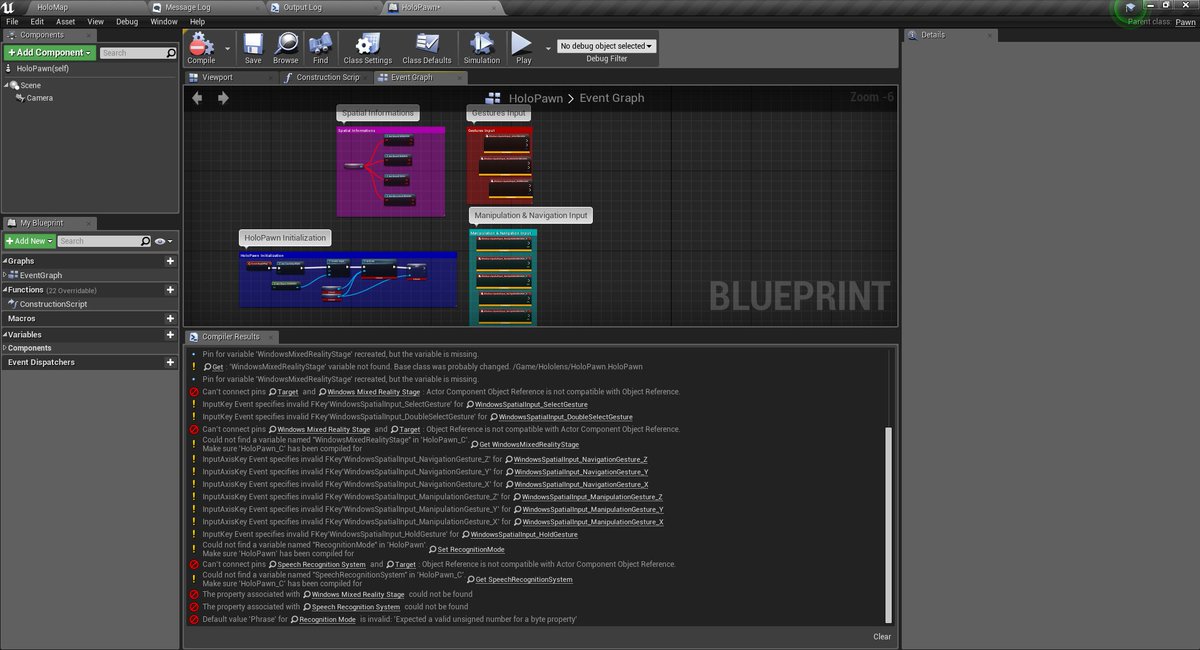
Task: Click the Play button
Action: [523, 47]
